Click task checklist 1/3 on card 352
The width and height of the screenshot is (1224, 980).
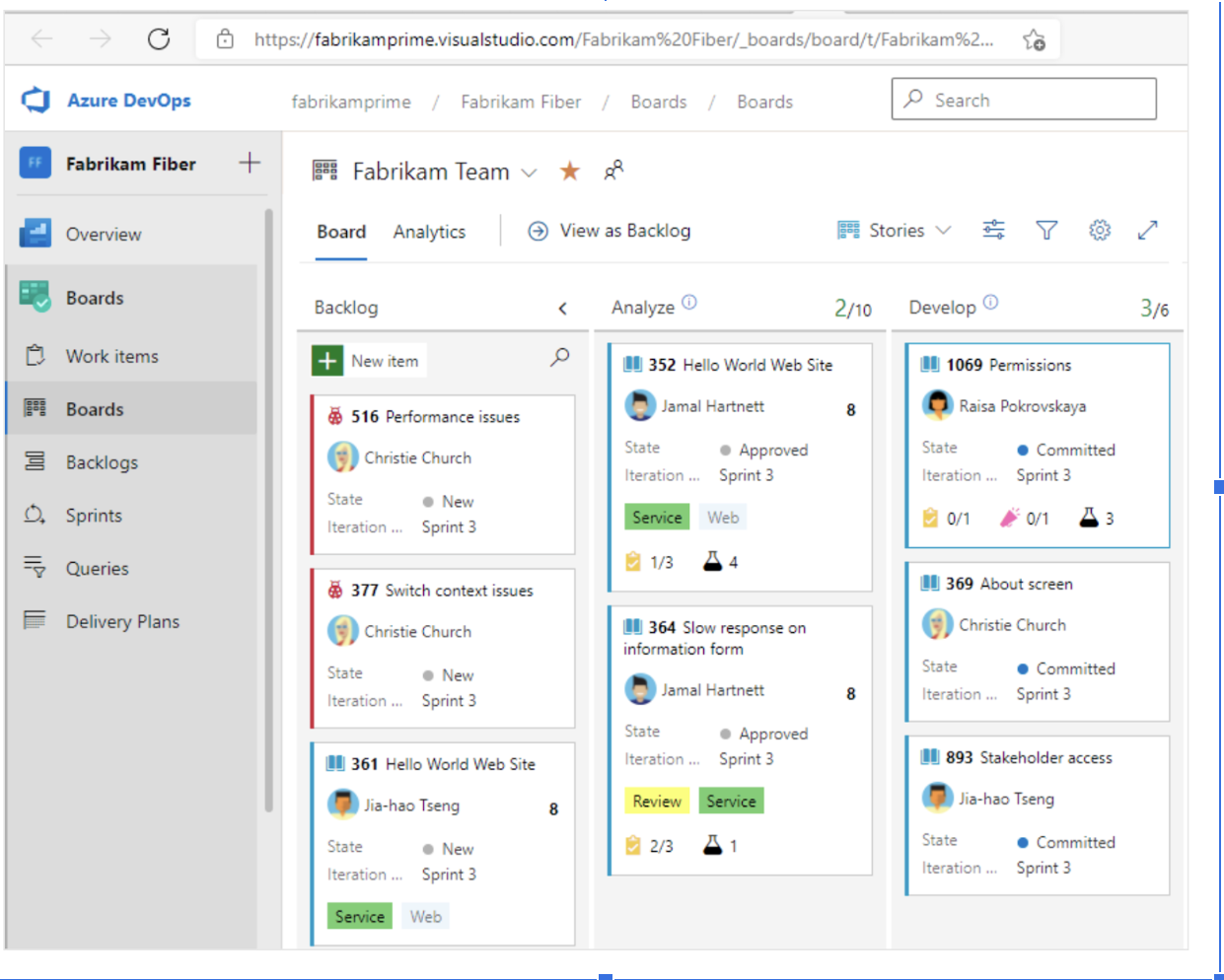649,562
